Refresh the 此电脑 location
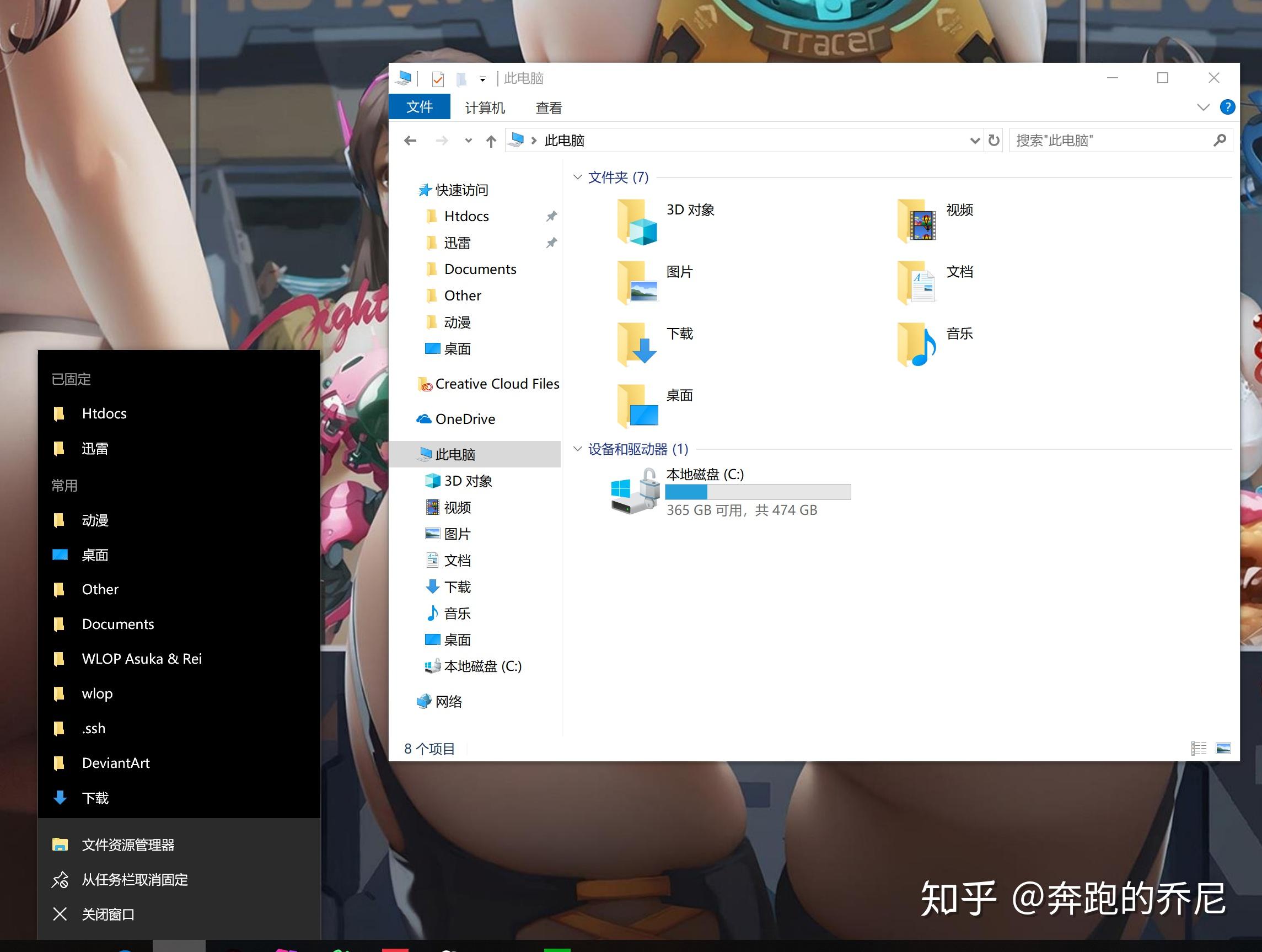This screenshot has width=1262, height=952. point(994,141)
